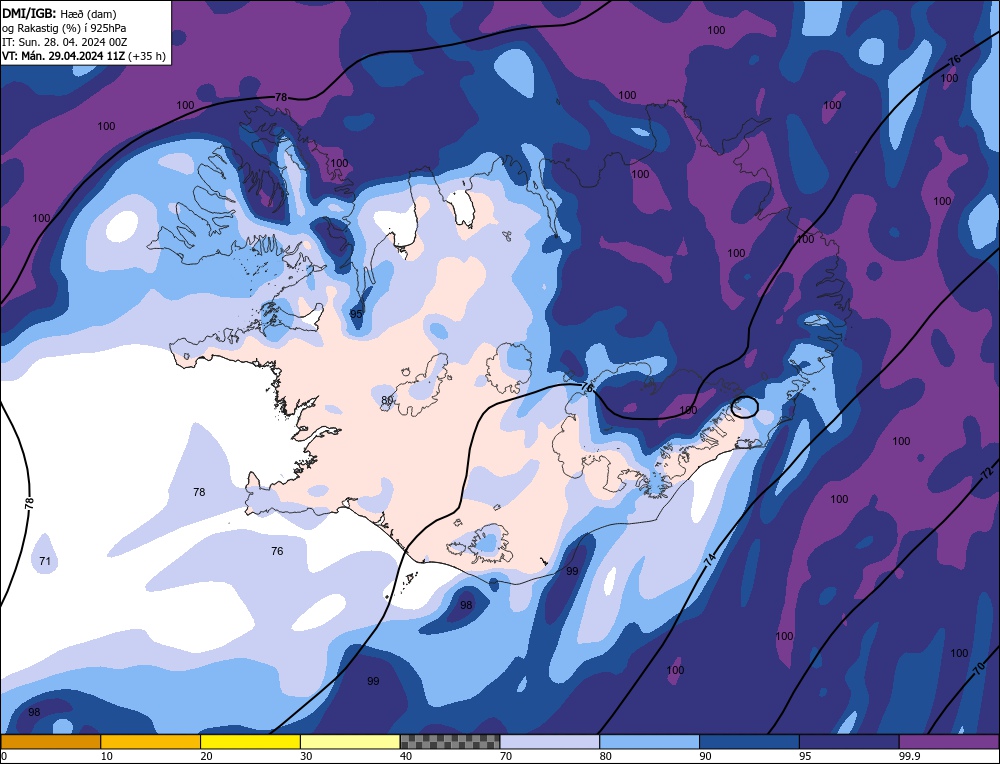Click the 'IT: Sun. 28. 04. 2024 00Z' line
This screenshot has width=1000, height=764.
tap(64, 42)
